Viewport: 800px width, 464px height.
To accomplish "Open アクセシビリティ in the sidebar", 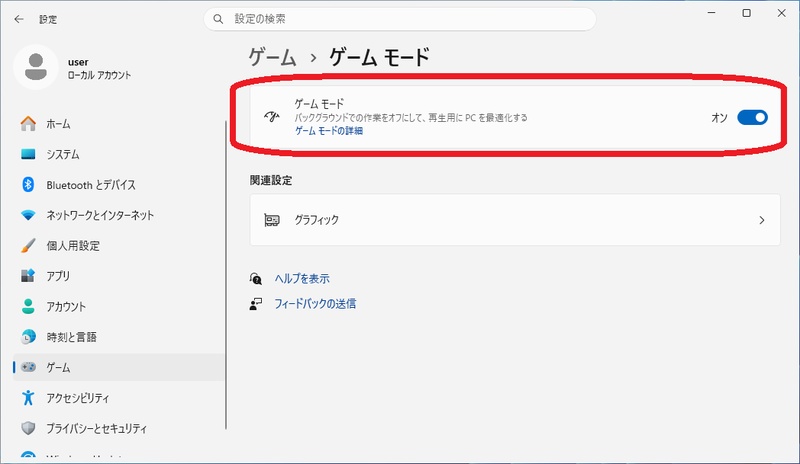I will pyautogui.click(x=119, y=398).
